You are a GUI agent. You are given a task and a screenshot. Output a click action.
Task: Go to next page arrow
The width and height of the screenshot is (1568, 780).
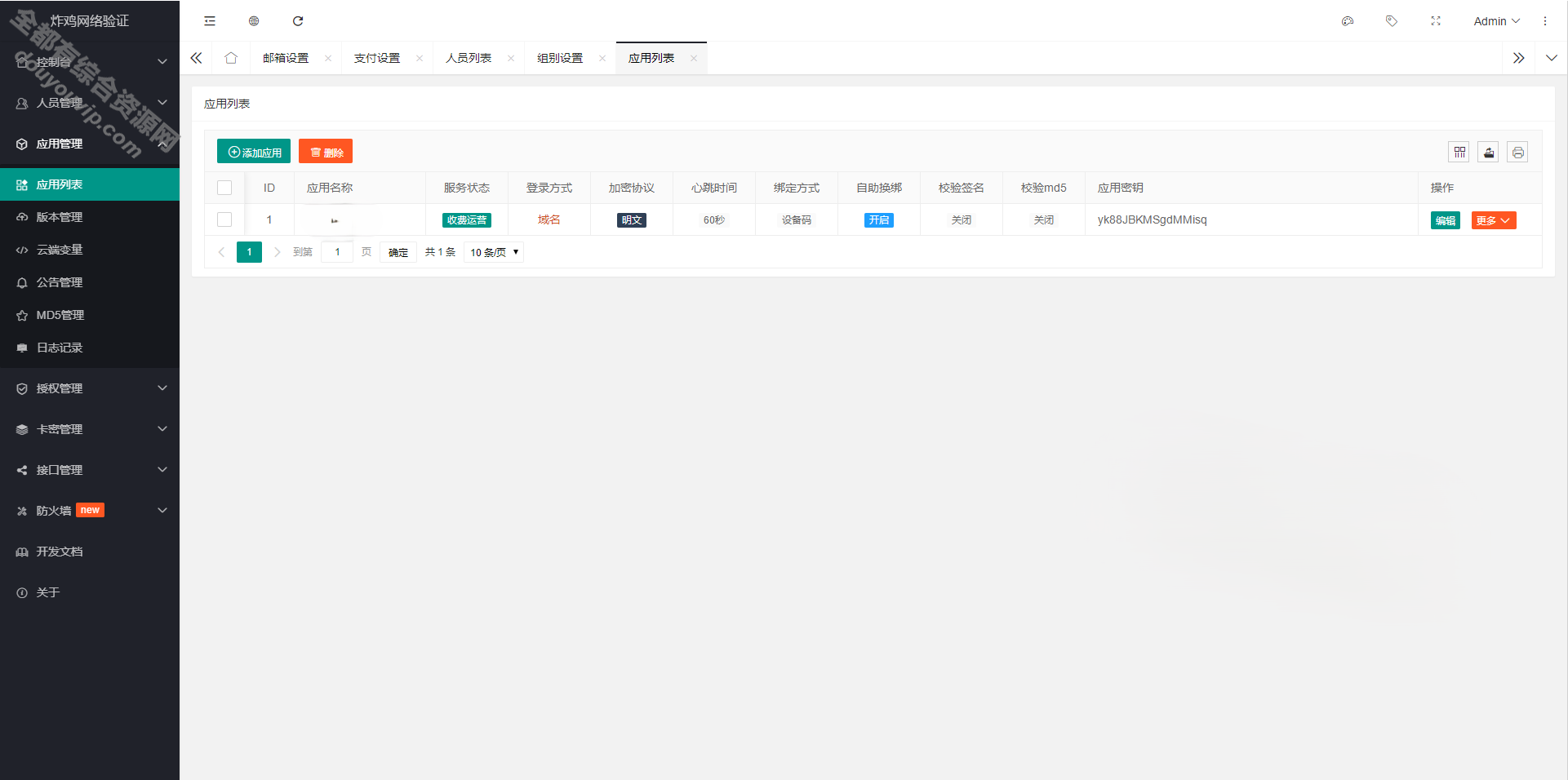[278, 252]
